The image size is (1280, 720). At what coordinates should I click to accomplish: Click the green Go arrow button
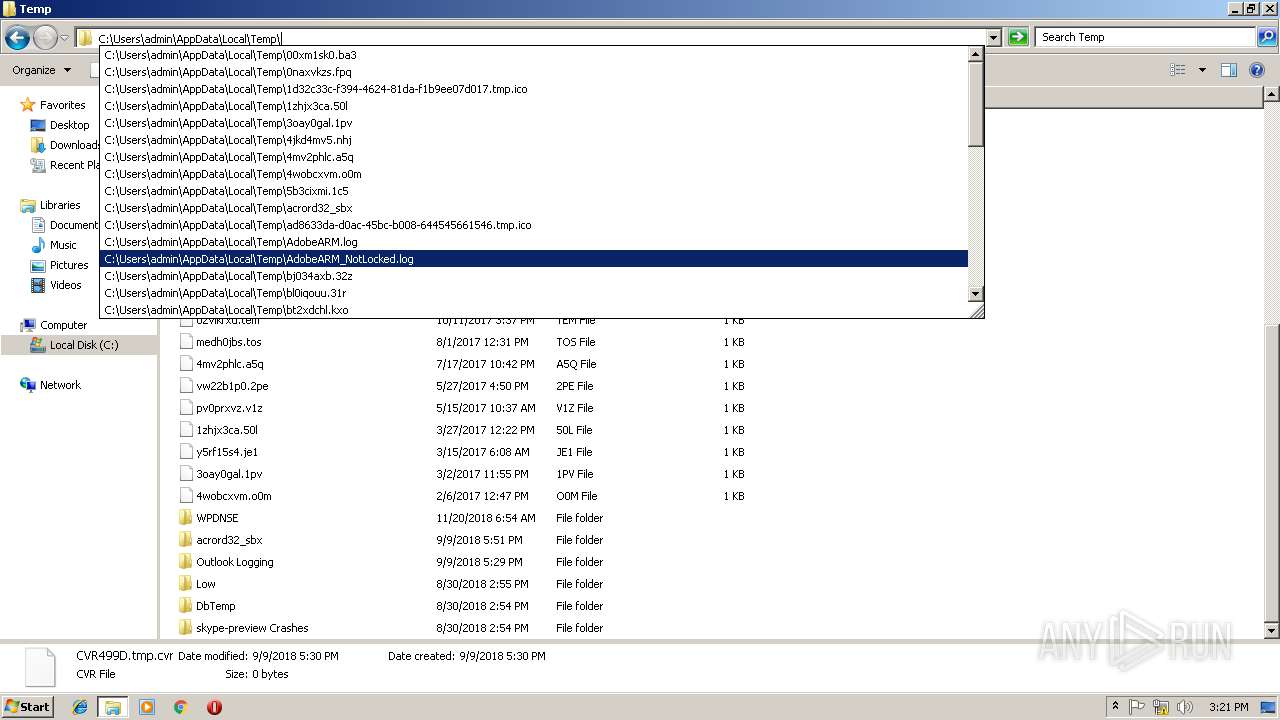[1018, 37]
